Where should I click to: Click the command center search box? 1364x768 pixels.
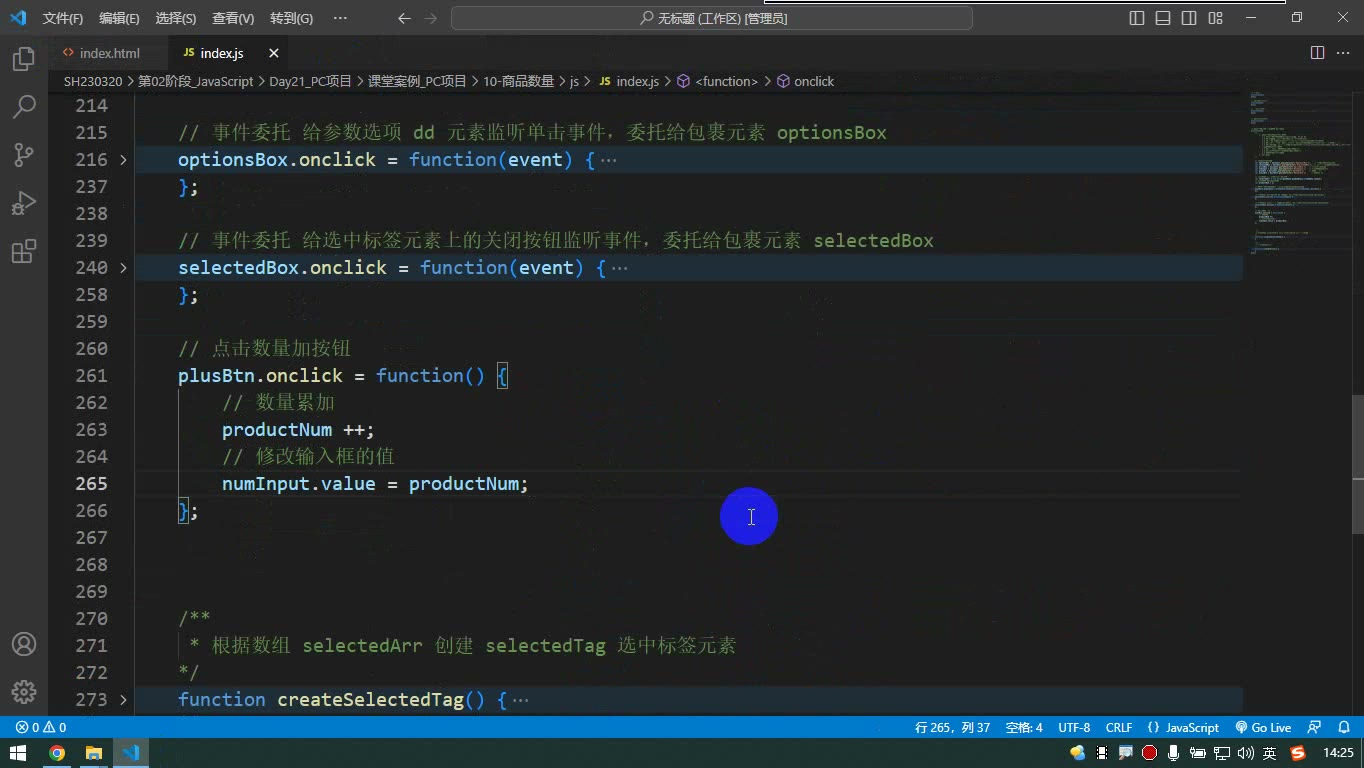pos(712,18)
